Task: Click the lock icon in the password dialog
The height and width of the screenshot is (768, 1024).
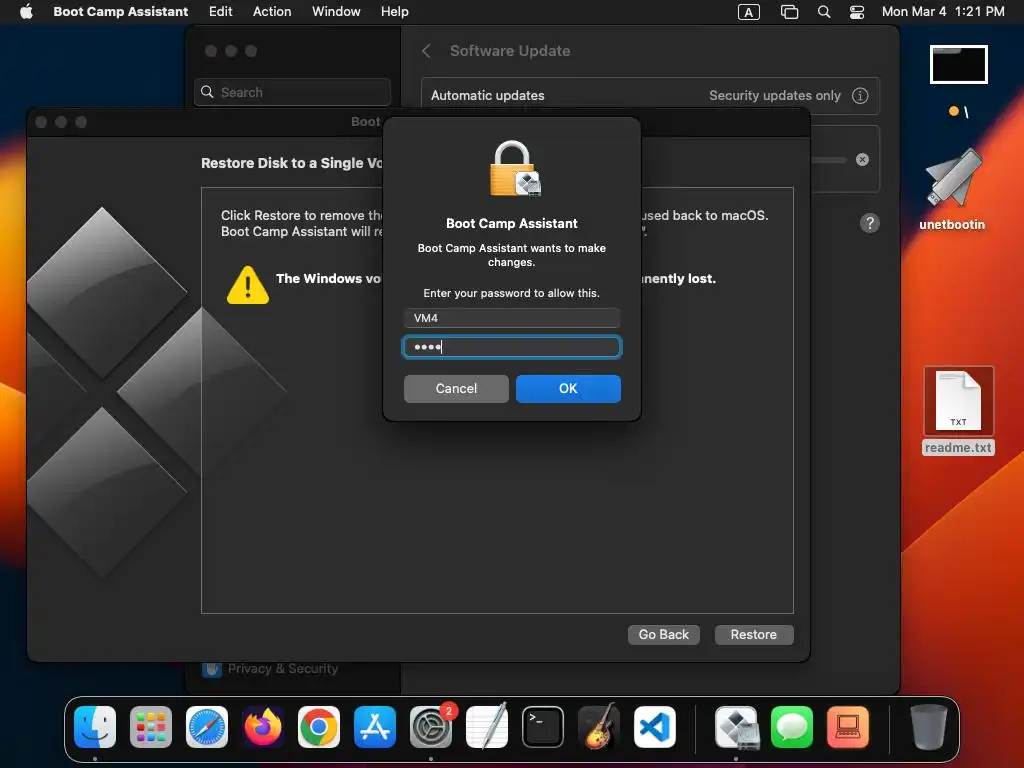Action: coord(515,168)
